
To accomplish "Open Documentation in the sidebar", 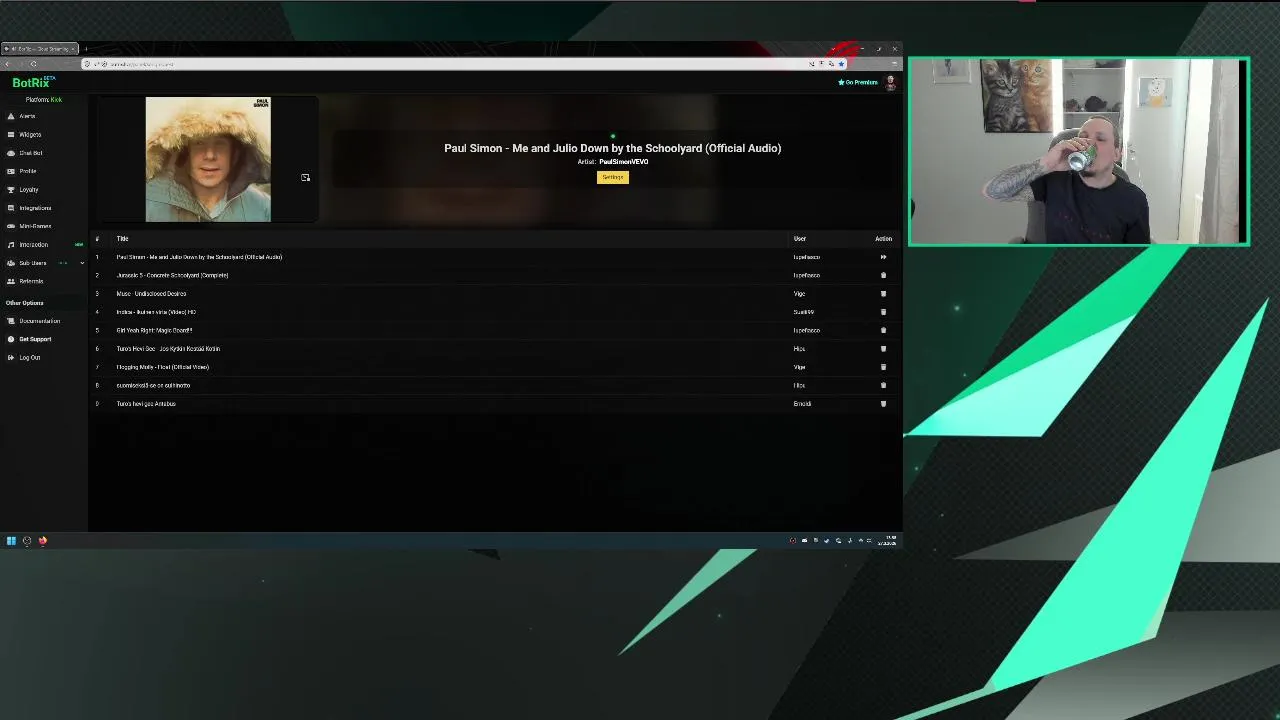I will pyautogui.click(x=39, y=321).
